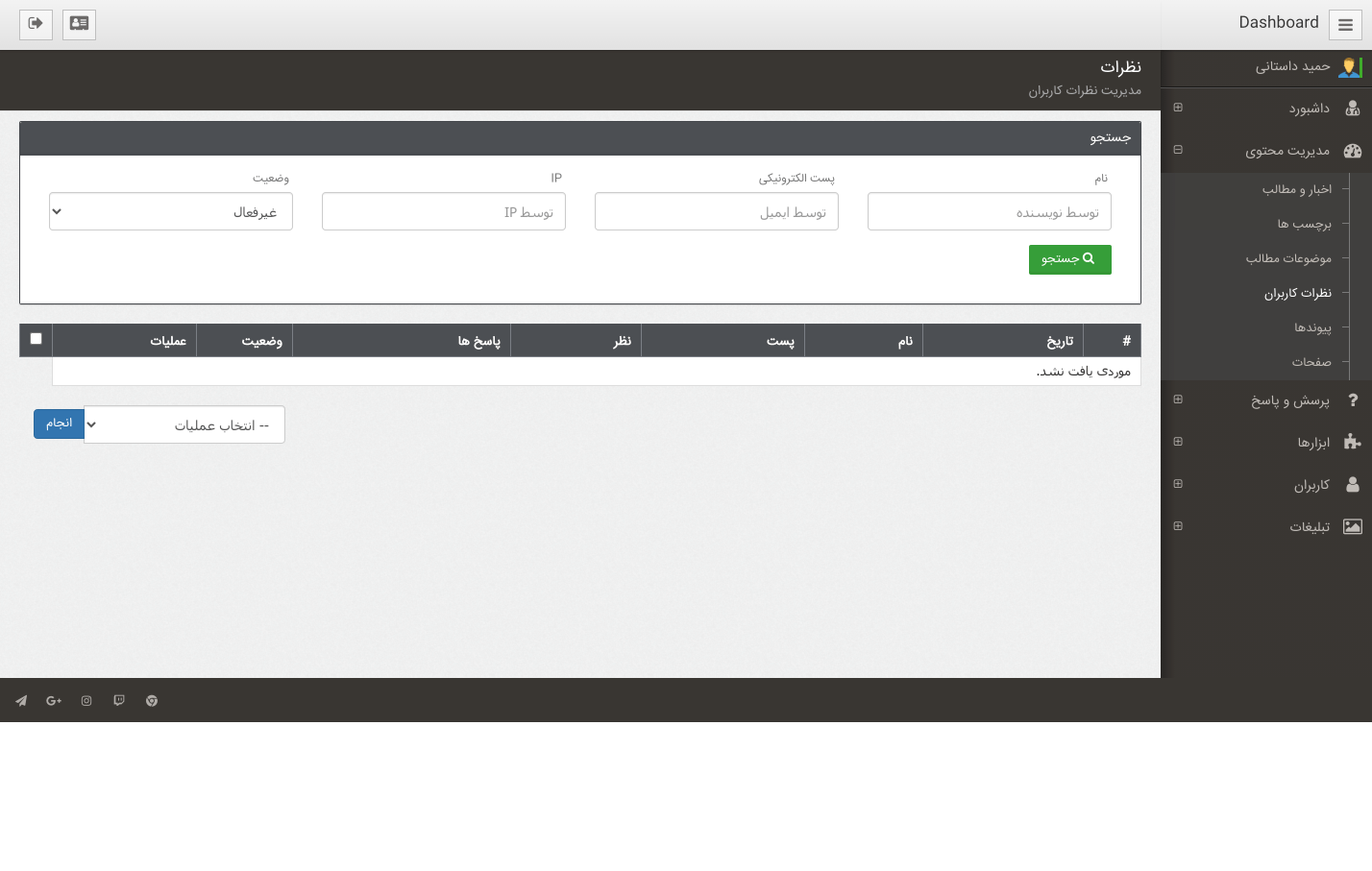Image resolution: width=1372 pixels, height=871 pixels.
Task: Open the profile card icon button
Action: pyautogui.click(x=79, y=24)
